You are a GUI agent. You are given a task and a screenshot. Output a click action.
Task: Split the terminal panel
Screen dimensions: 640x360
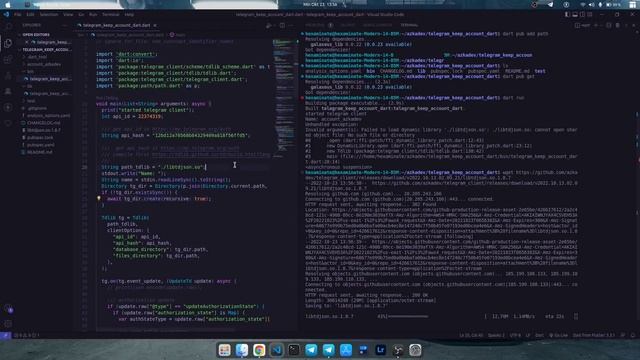tap(609, 25)
